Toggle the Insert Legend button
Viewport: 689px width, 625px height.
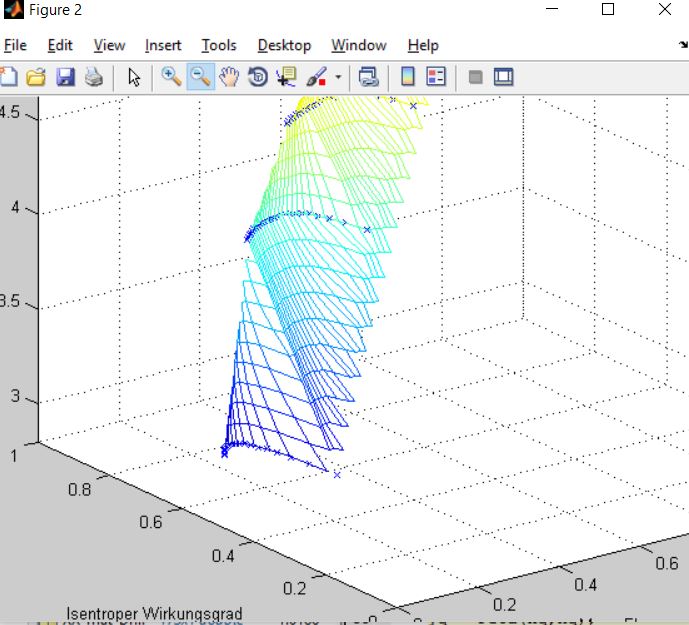pyautogui.click(x=436, y=77)
